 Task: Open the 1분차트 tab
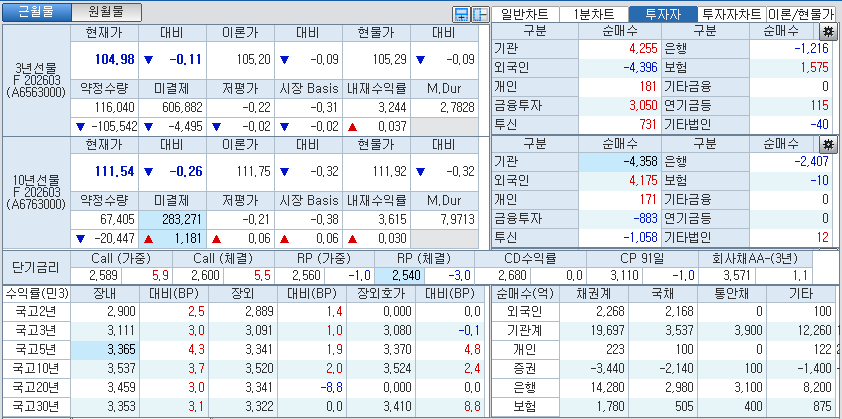pos(594,15)
